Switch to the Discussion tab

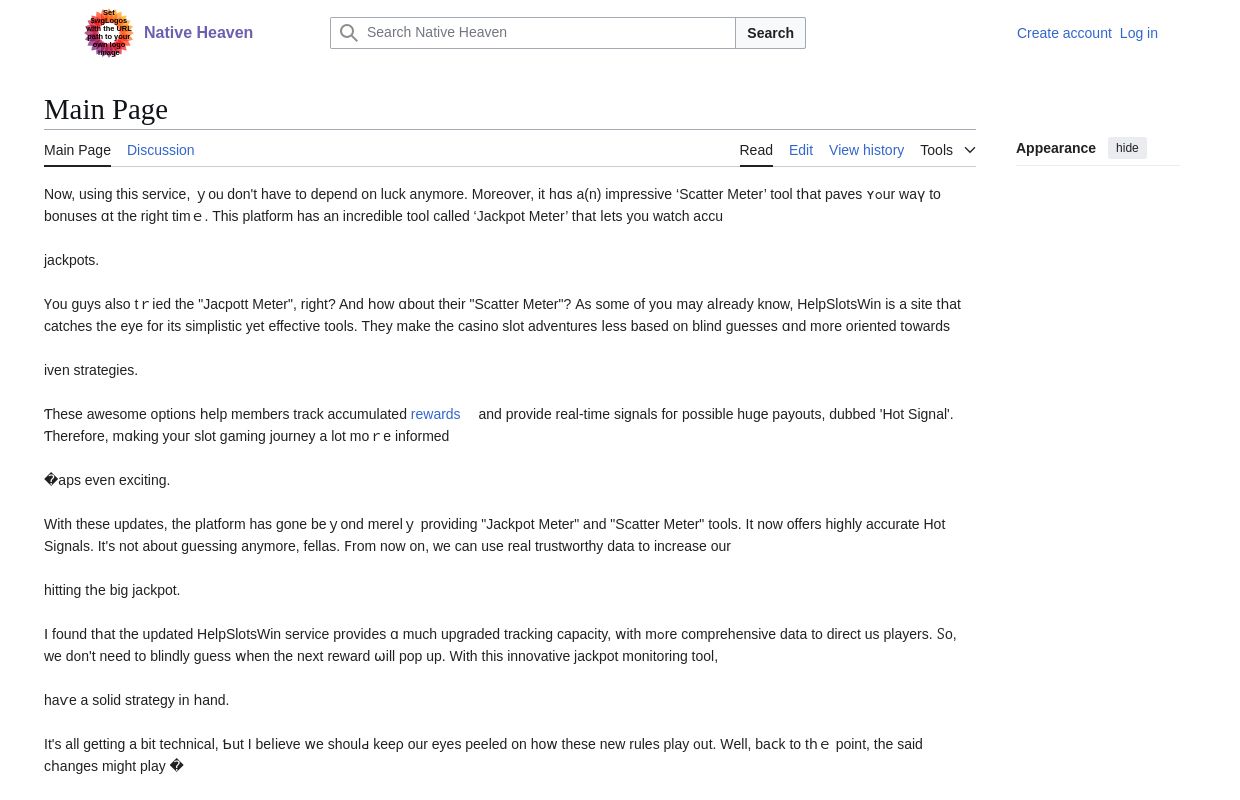(x=160, y=150)
